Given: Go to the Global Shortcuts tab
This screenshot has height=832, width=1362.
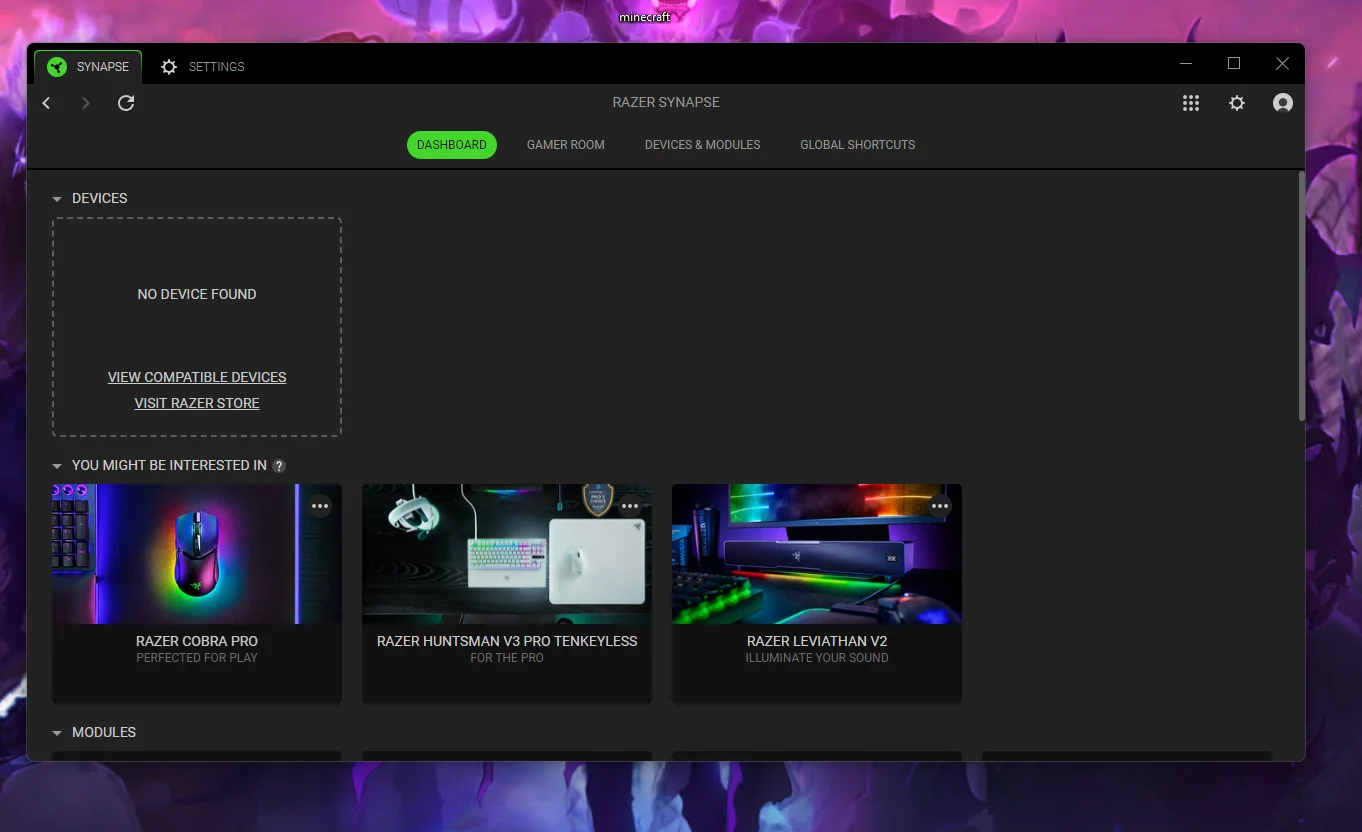Looking at the screenshot, I should (x=858, y=145).
